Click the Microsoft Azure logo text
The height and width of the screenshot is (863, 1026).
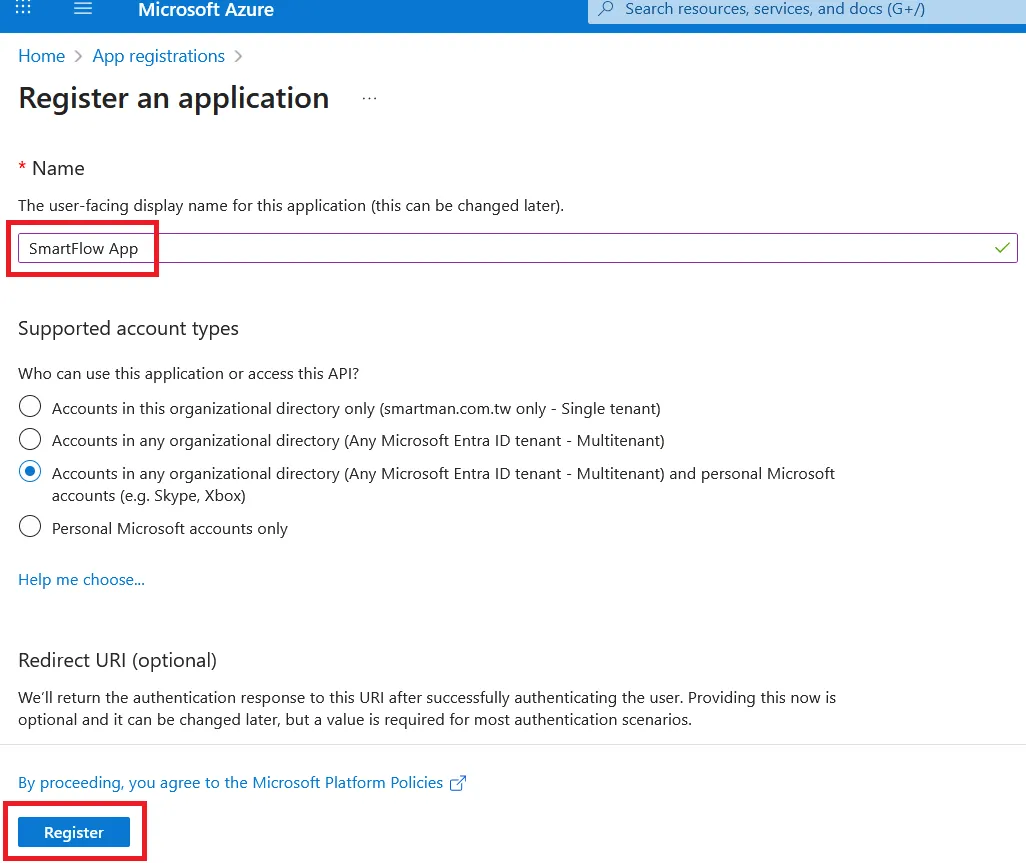click(205, 10)
